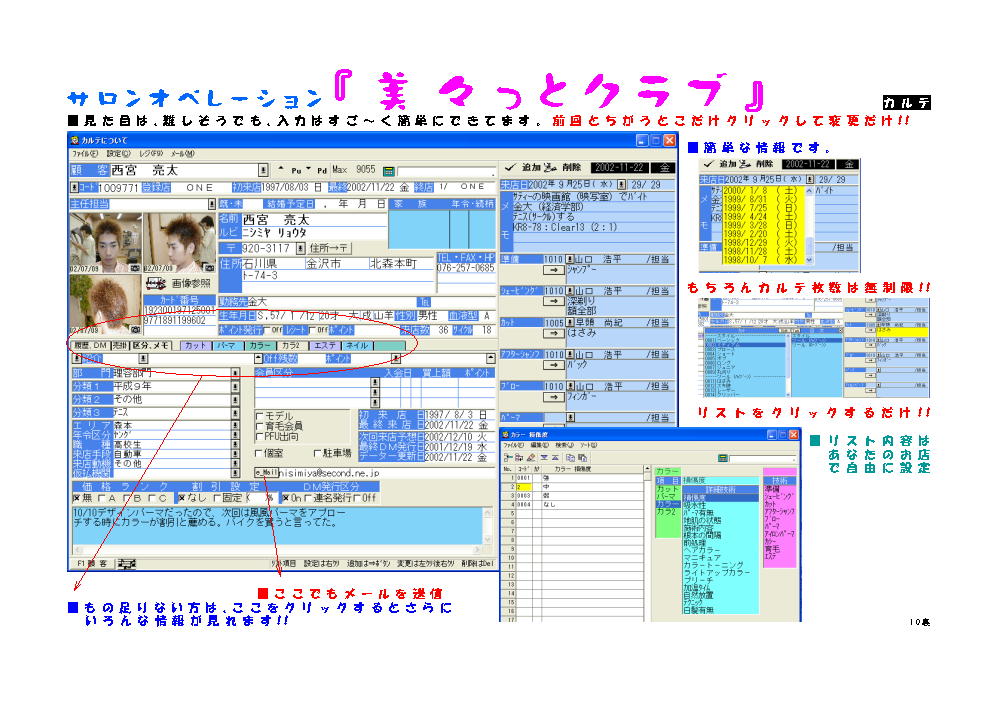Screen dimensions: 999x706
Task: Click calculator icon in カラー window toolbar
Action: (x=722, y=458)
